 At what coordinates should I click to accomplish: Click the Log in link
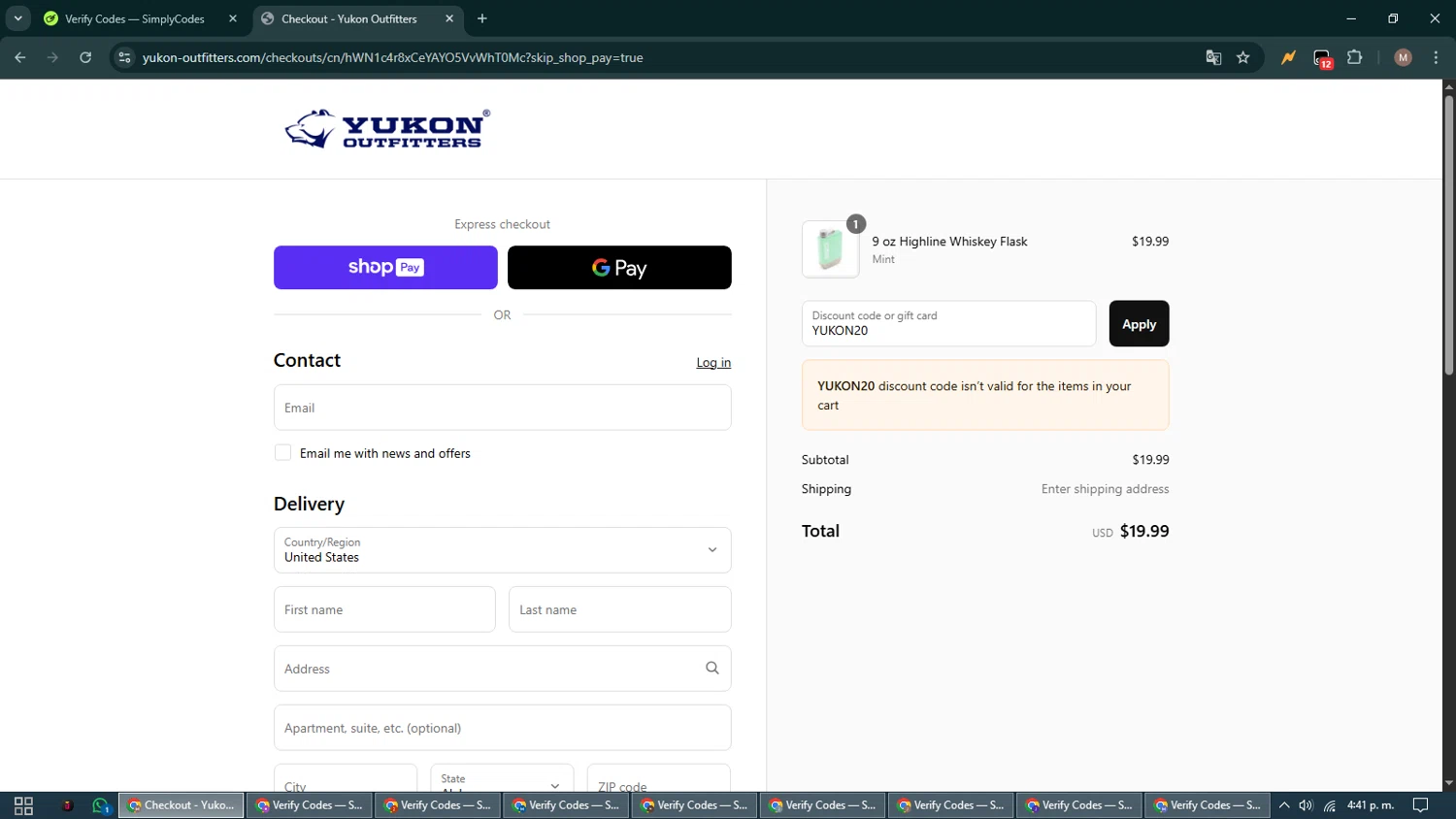pos(713,362)
